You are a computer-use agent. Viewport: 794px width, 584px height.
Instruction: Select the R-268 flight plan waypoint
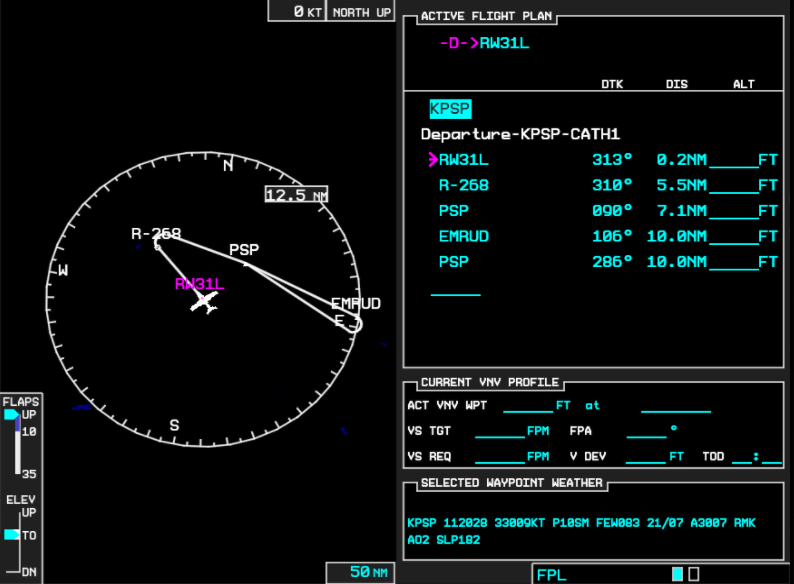coord(464,185)
